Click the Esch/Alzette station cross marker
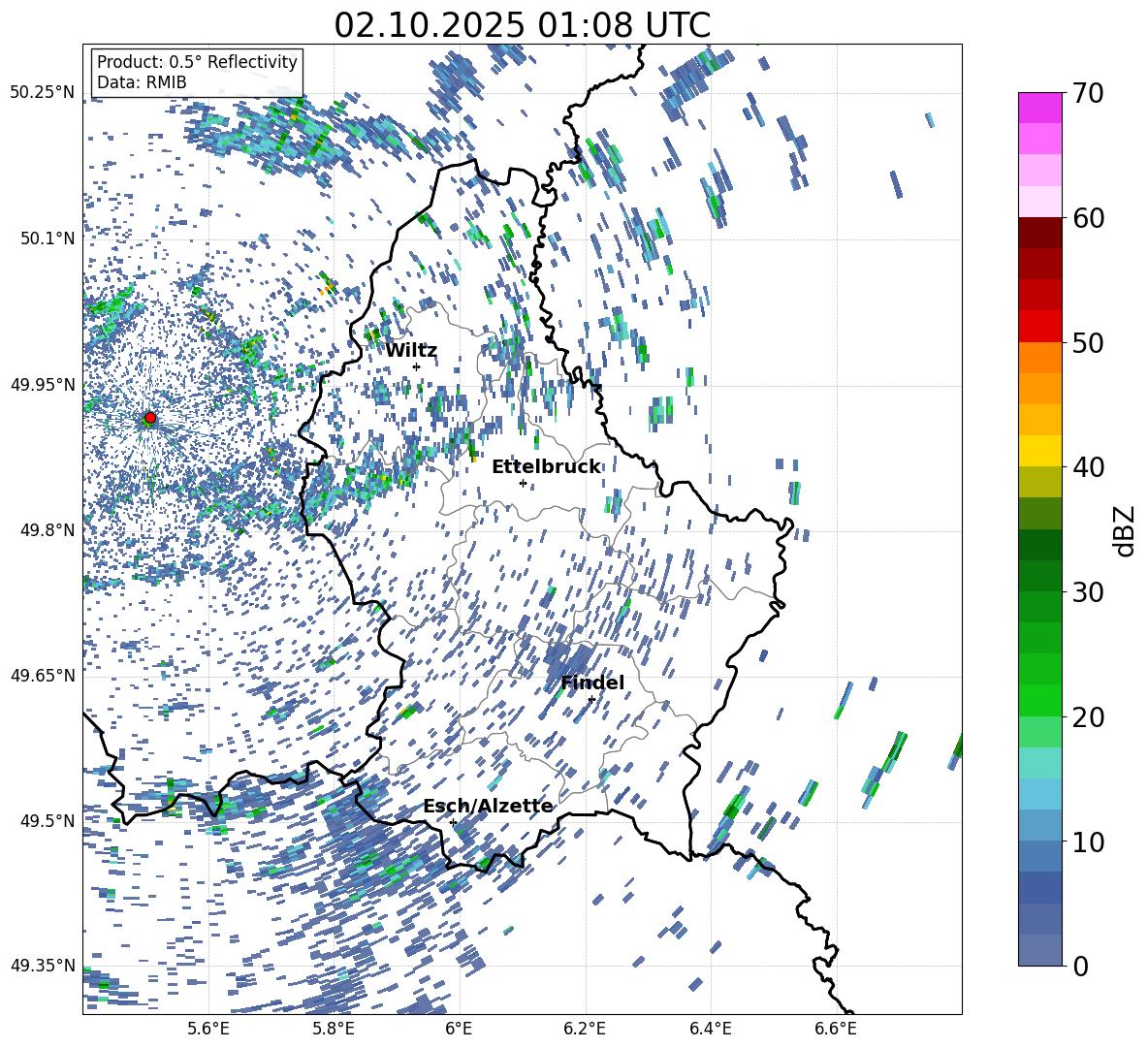 (x=453, y=822)
